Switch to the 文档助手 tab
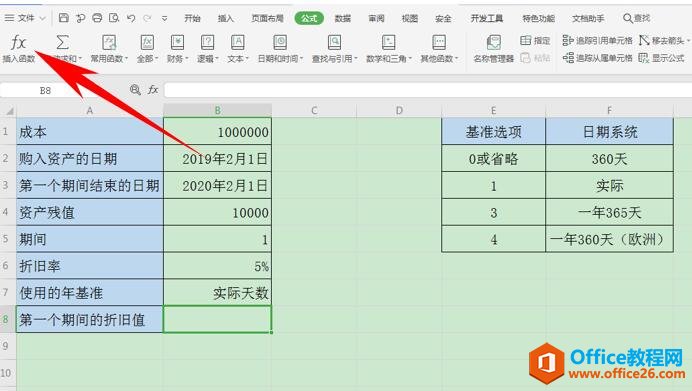The width and height of the screenshot is (692, 391). tap(588, 18)
